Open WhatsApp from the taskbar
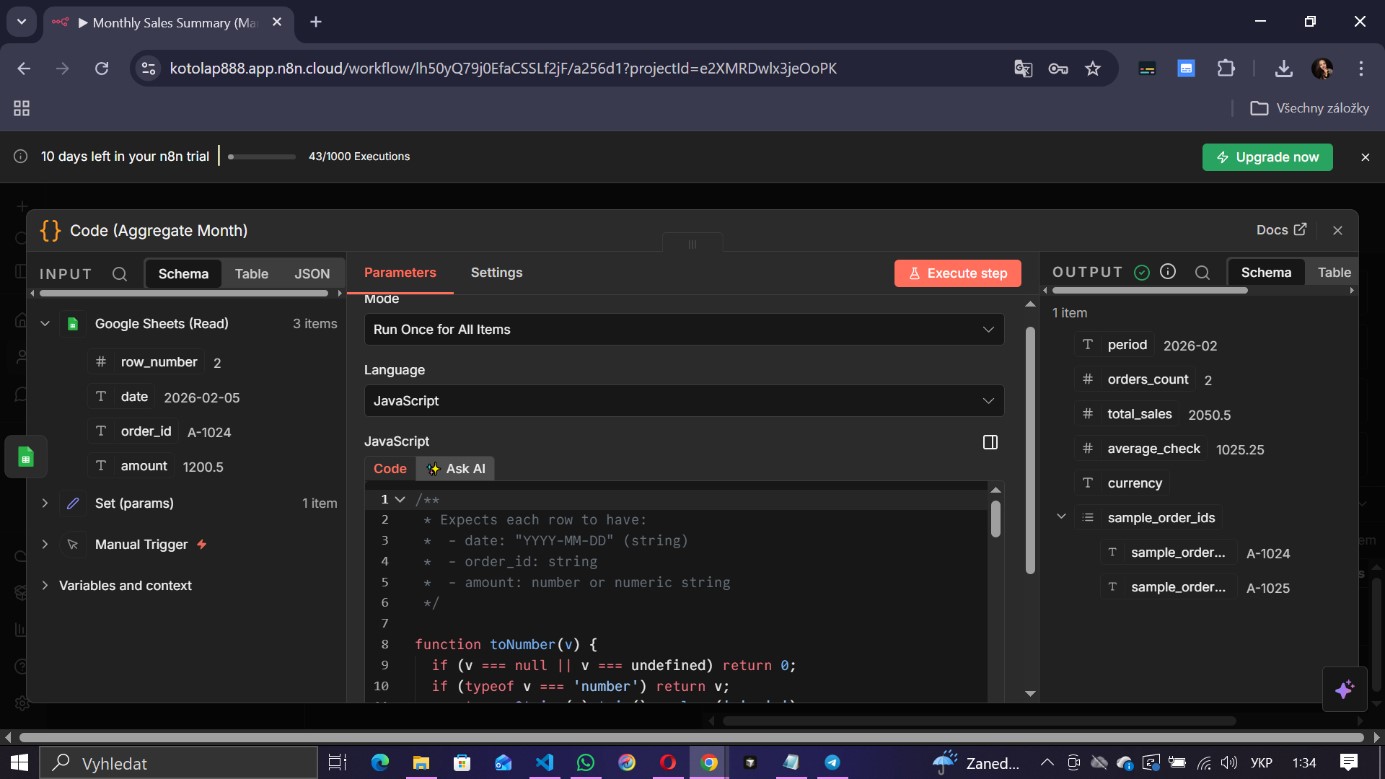Image resolution: width=1385 pixels, height=779 pixels. 586,763
